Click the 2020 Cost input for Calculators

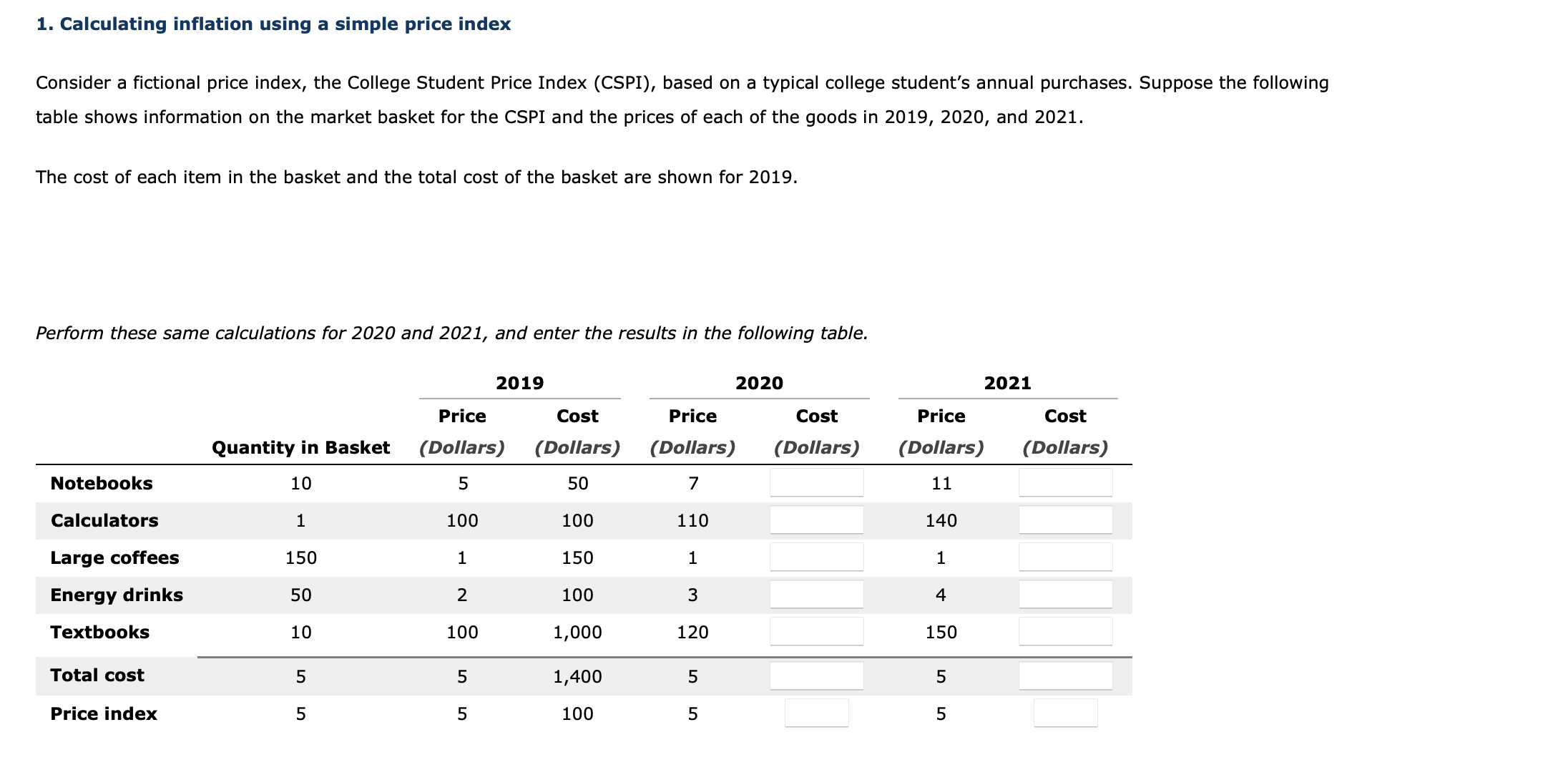point(816,520)
